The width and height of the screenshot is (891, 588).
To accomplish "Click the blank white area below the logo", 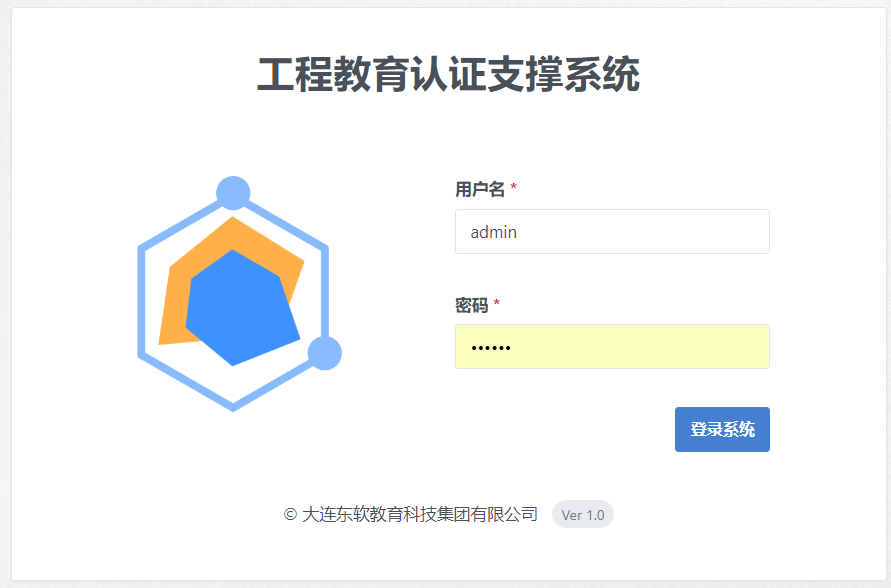I will pyautogui.click(x=233, y=460).
